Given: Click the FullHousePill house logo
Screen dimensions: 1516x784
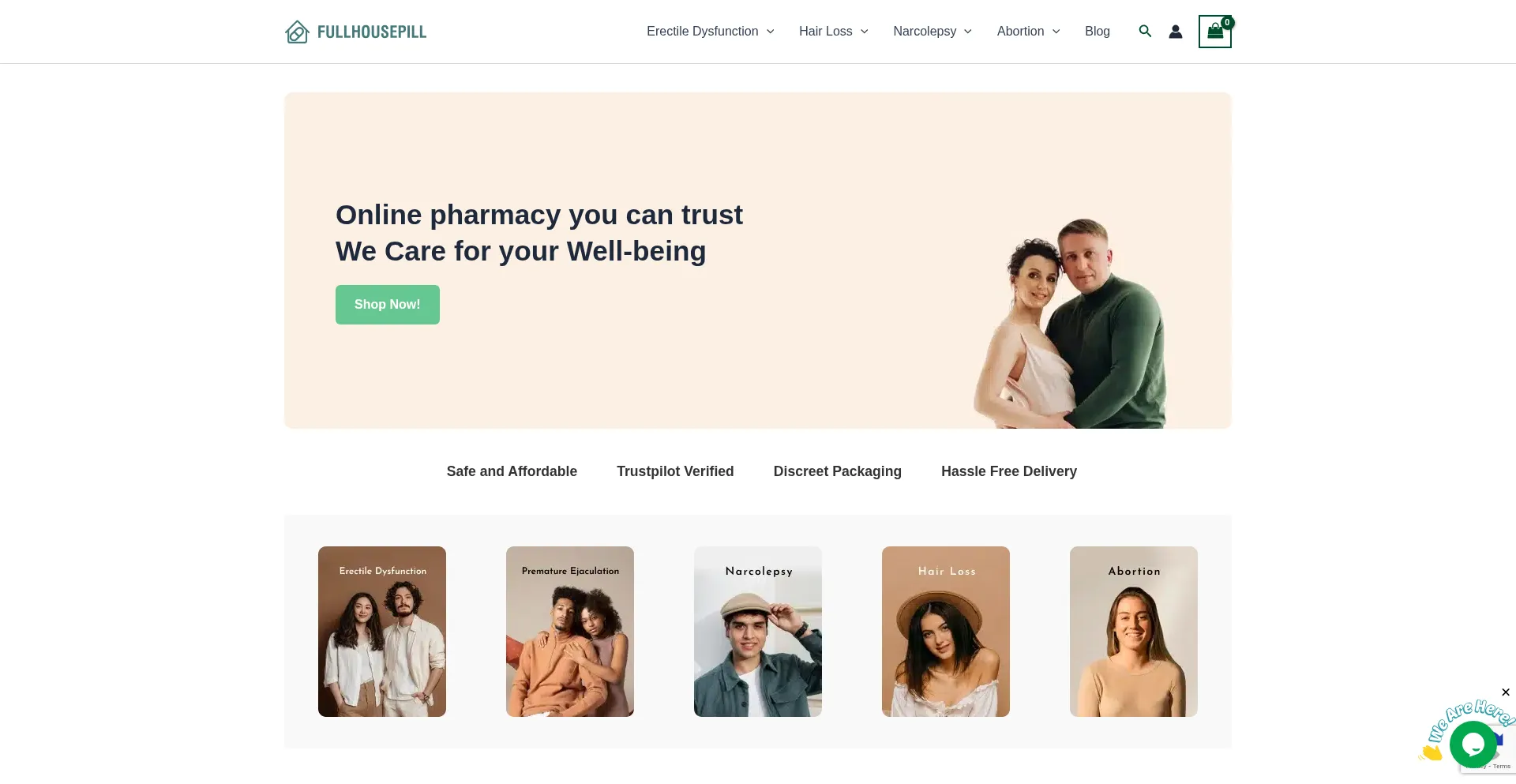Looking at the screenshot, I should tap(297, 32).
